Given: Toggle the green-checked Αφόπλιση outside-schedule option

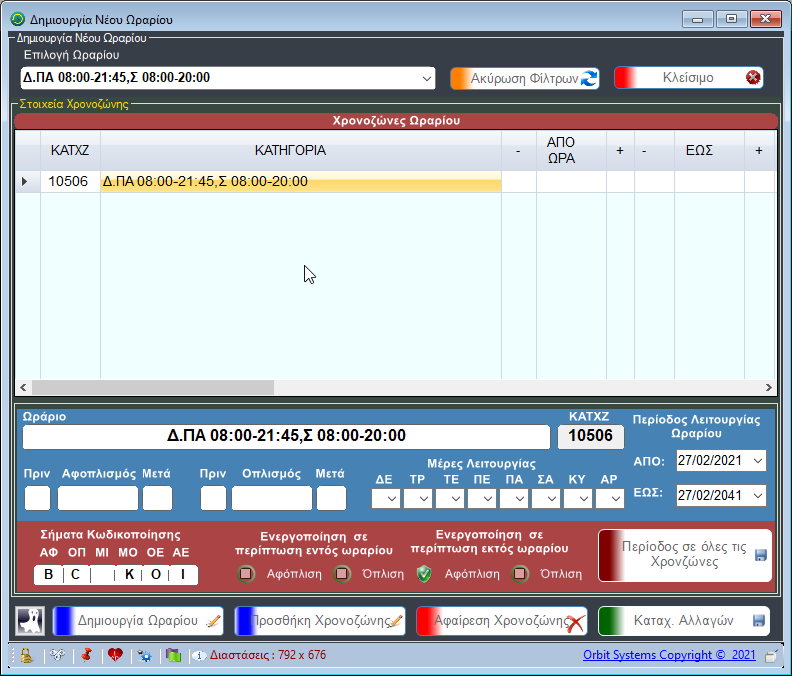Looking at the screenshot, I should (424, 574).
